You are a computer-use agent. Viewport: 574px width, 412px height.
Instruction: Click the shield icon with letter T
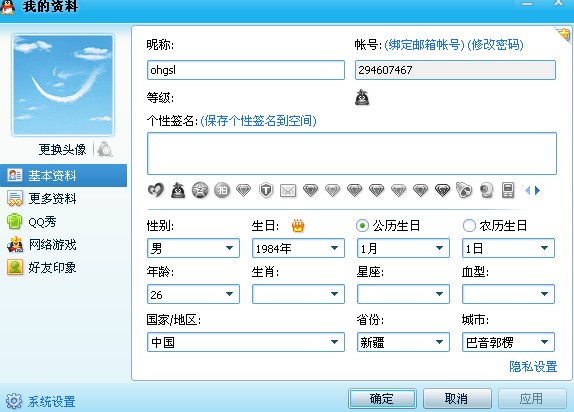266,190
